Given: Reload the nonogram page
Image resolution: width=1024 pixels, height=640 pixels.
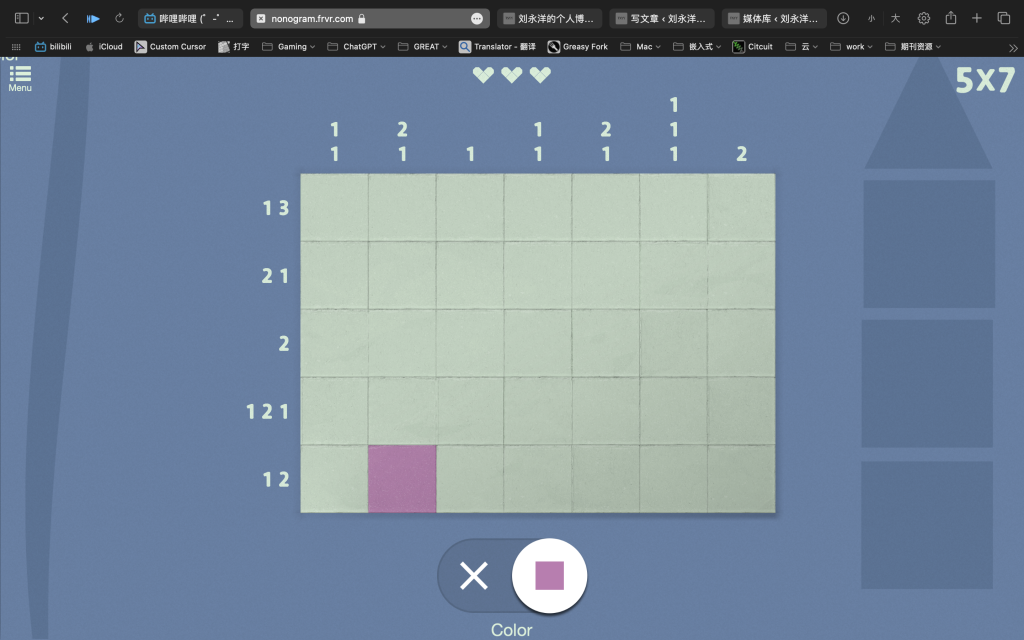Looking at the screenshot, I should (120, 18).
